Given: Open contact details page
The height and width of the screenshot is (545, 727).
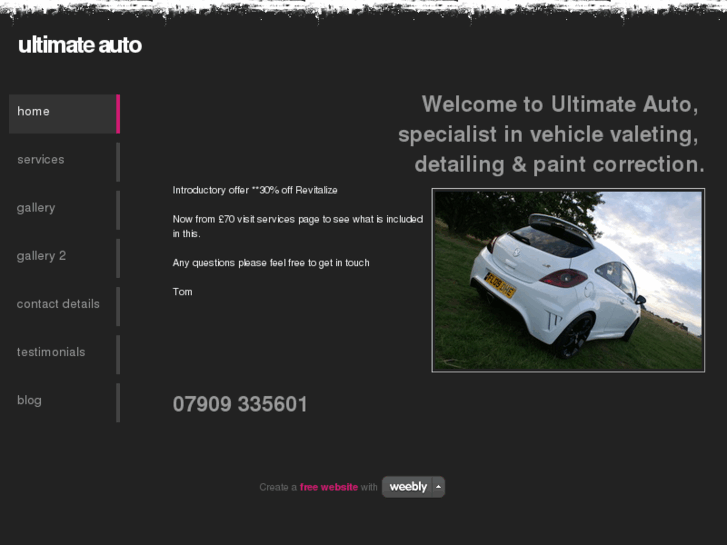Looking at the screenshot, I should pyautogui.click(x=64, y=306).
